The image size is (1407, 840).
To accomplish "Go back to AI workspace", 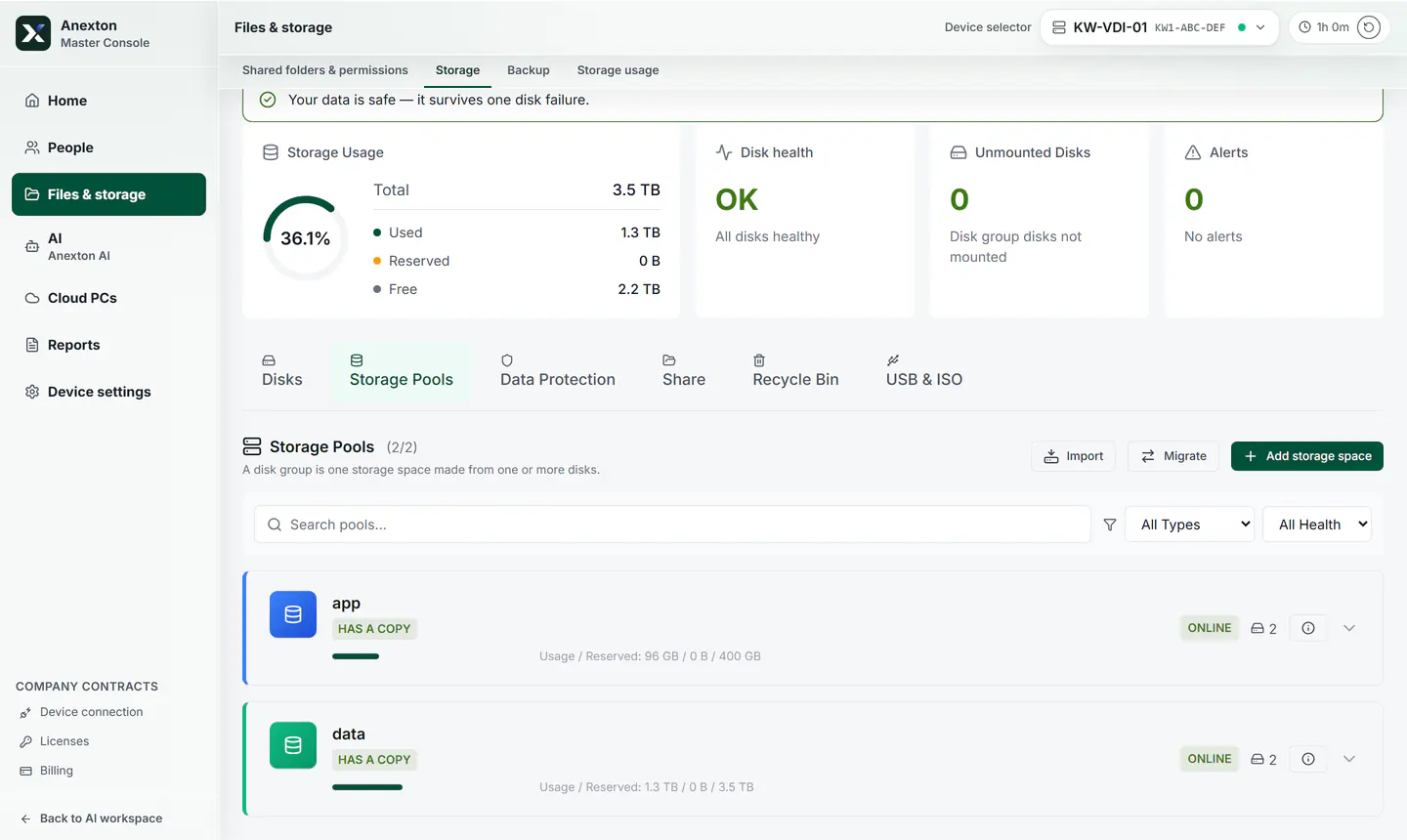I will [92, 819].
